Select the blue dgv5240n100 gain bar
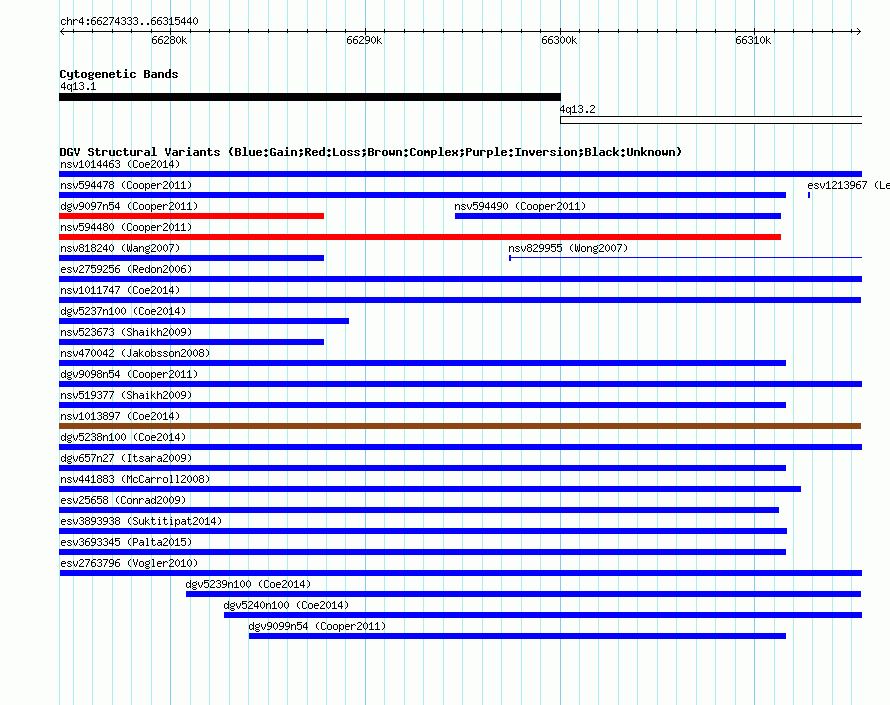This screenshot has height=705, width=890. click(543, 615)
